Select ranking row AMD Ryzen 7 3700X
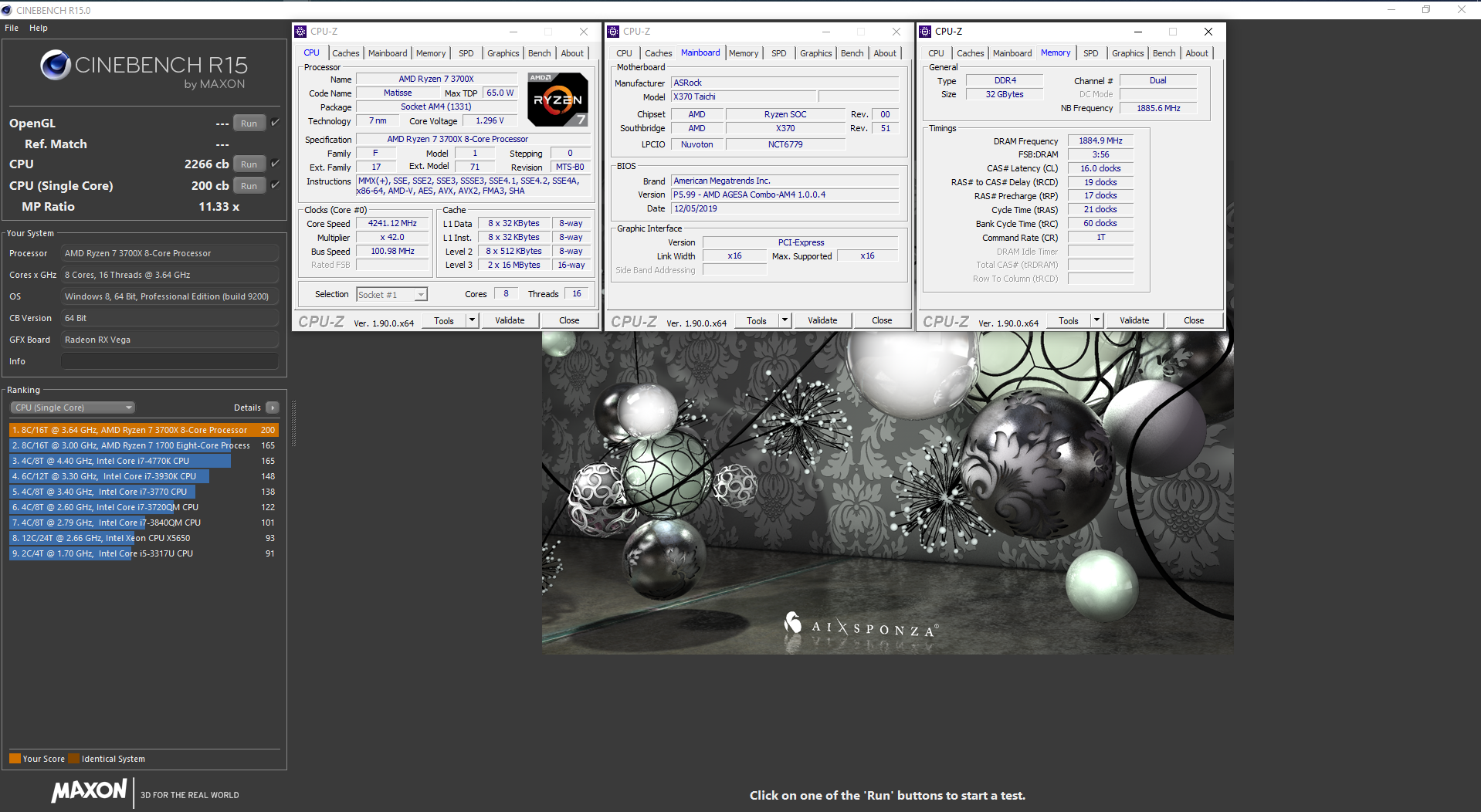This screenshot has height=812, width=1481. coord(144,430)
